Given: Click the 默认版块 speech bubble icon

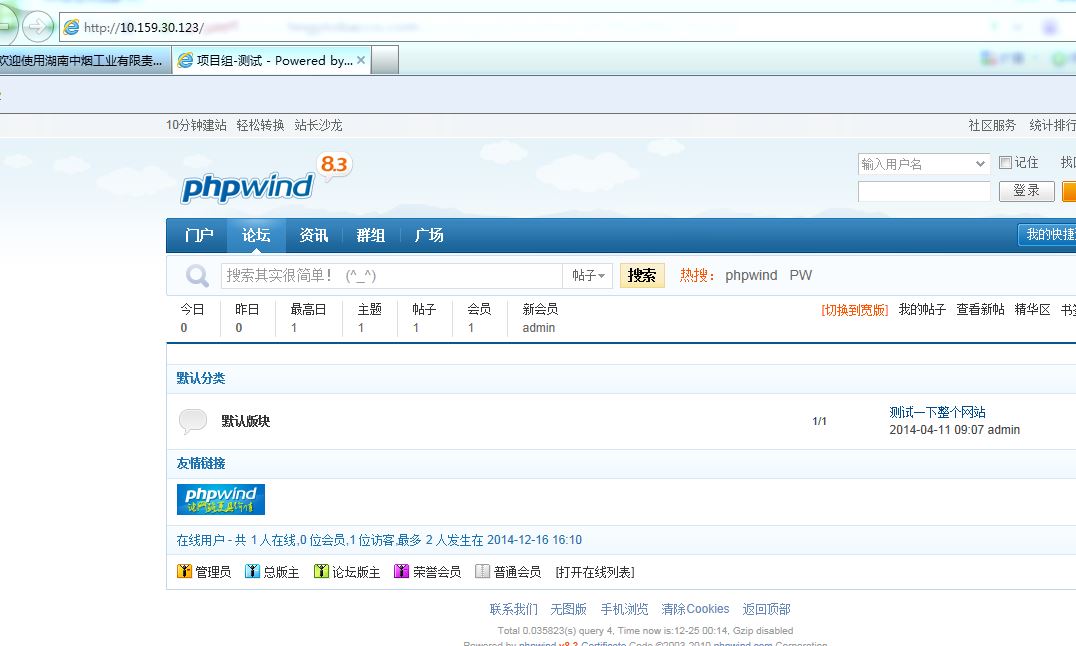Looking at the screenshot, I should tap(193, 421).
